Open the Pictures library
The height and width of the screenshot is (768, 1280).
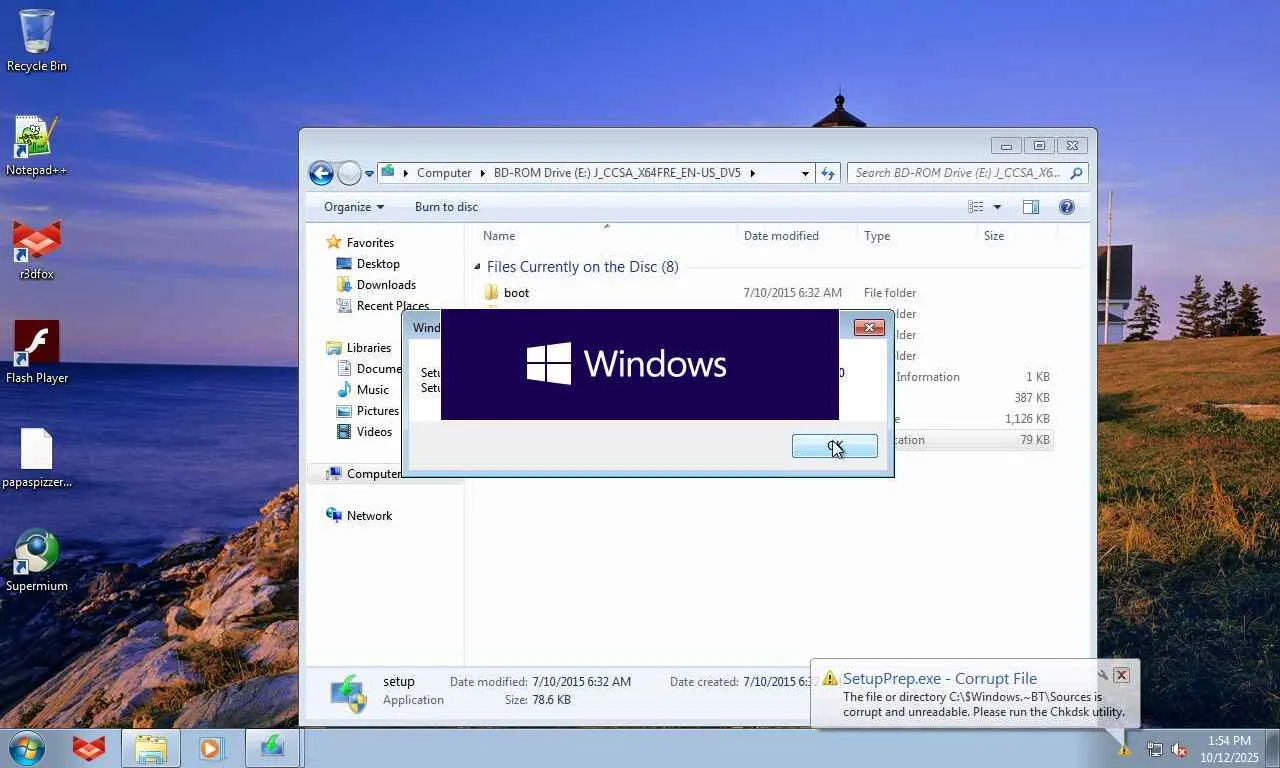tap(378, 411)
